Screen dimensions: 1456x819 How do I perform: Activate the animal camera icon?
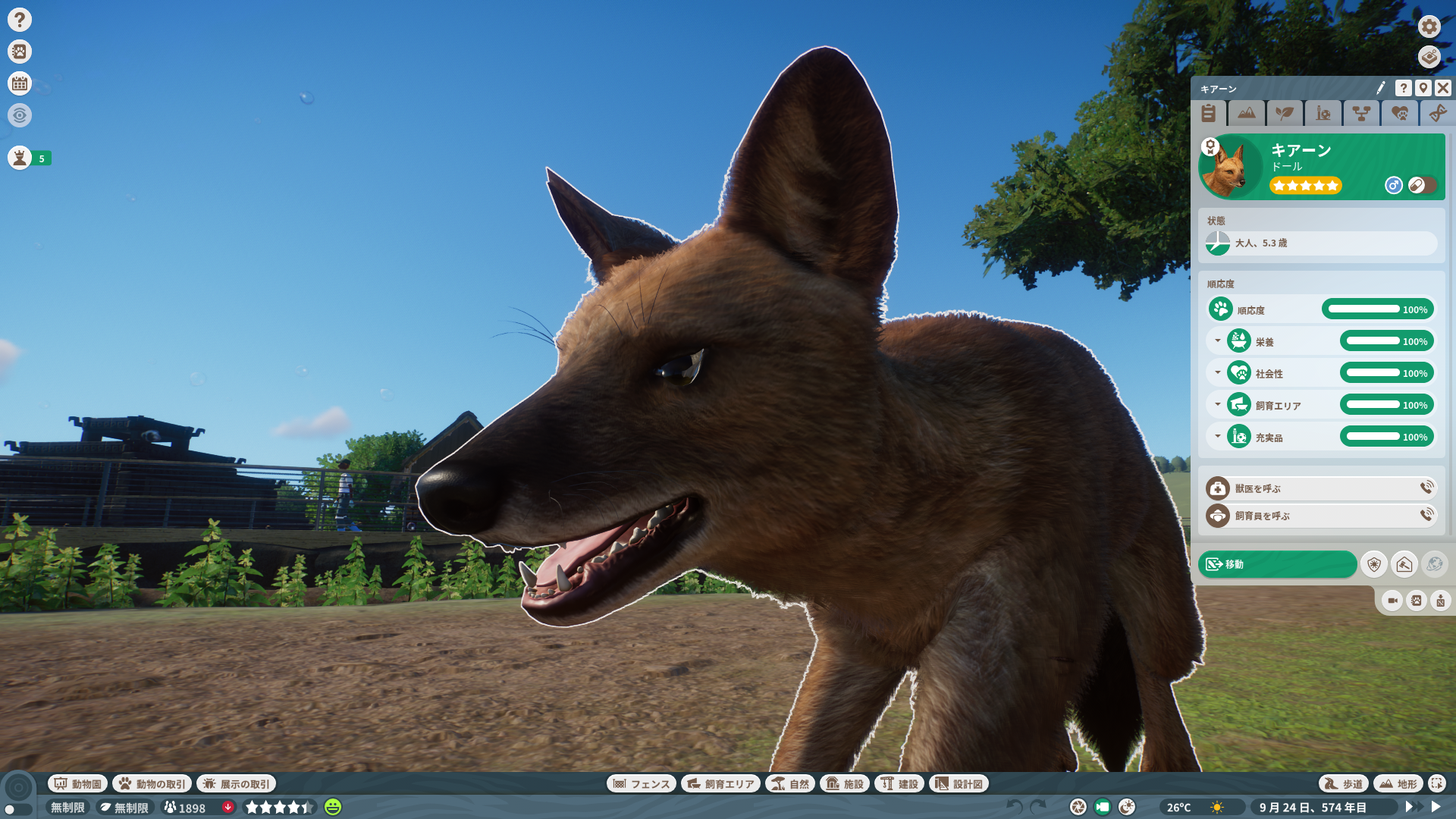click(1392, 601)
